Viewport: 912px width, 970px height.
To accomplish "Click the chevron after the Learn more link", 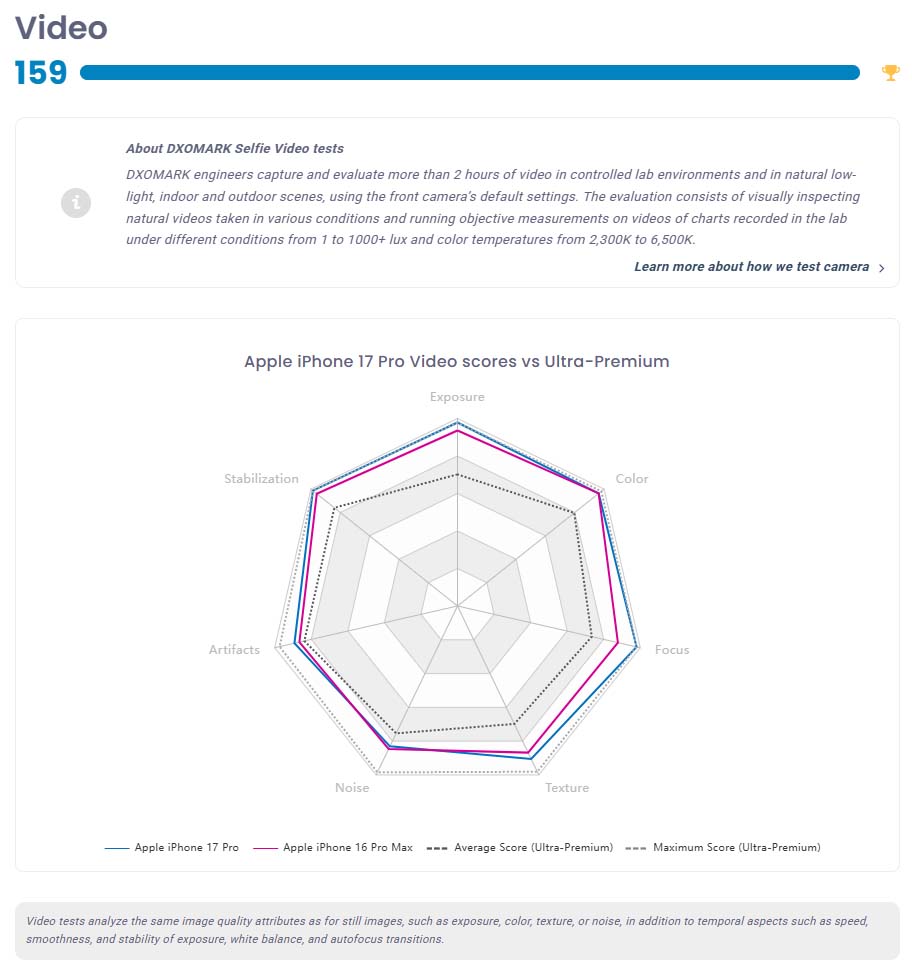I will [x=881, y=268].
